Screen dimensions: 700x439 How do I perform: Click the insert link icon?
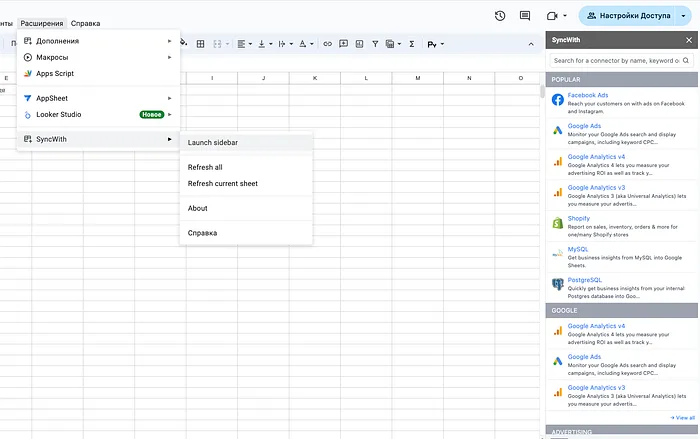coord(328,44)
